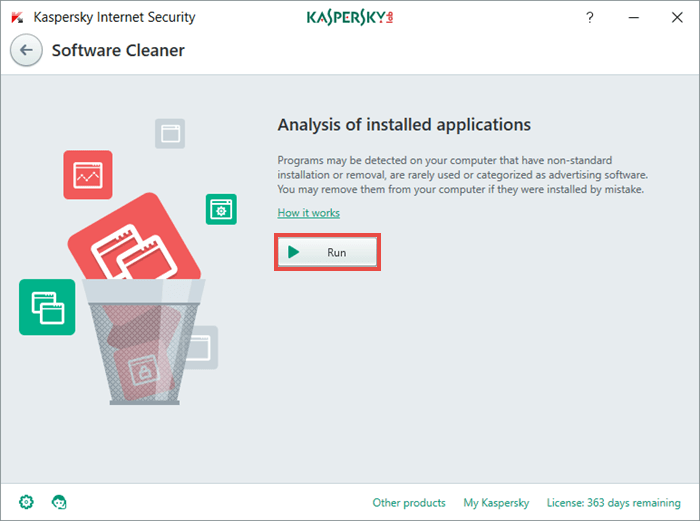
Task: Click the large red tilted windows icon
Action: pyautogui.click(x=134, y=239)
